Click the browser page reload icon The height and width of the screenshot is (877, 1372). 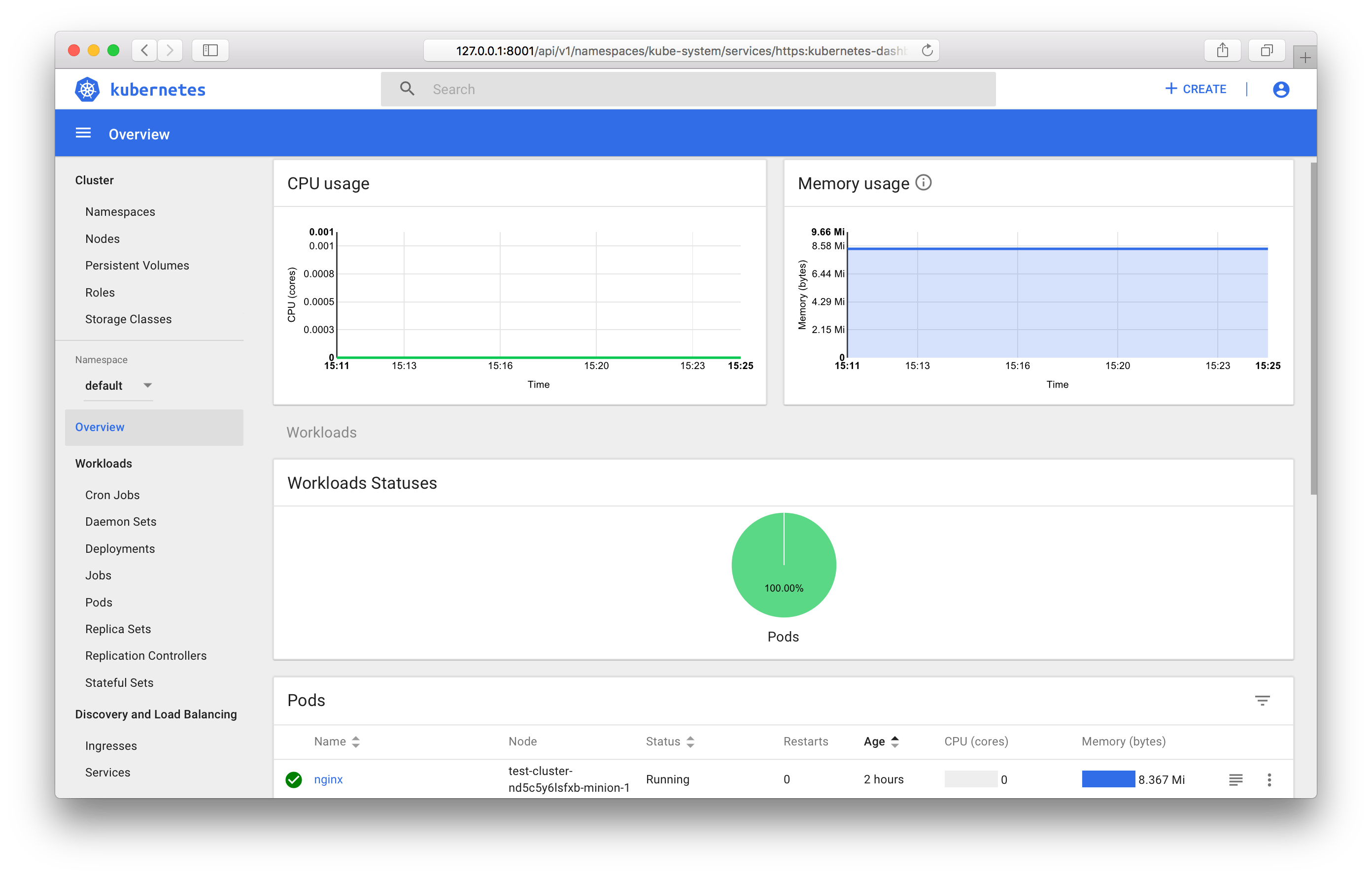(x=927, y=51)
